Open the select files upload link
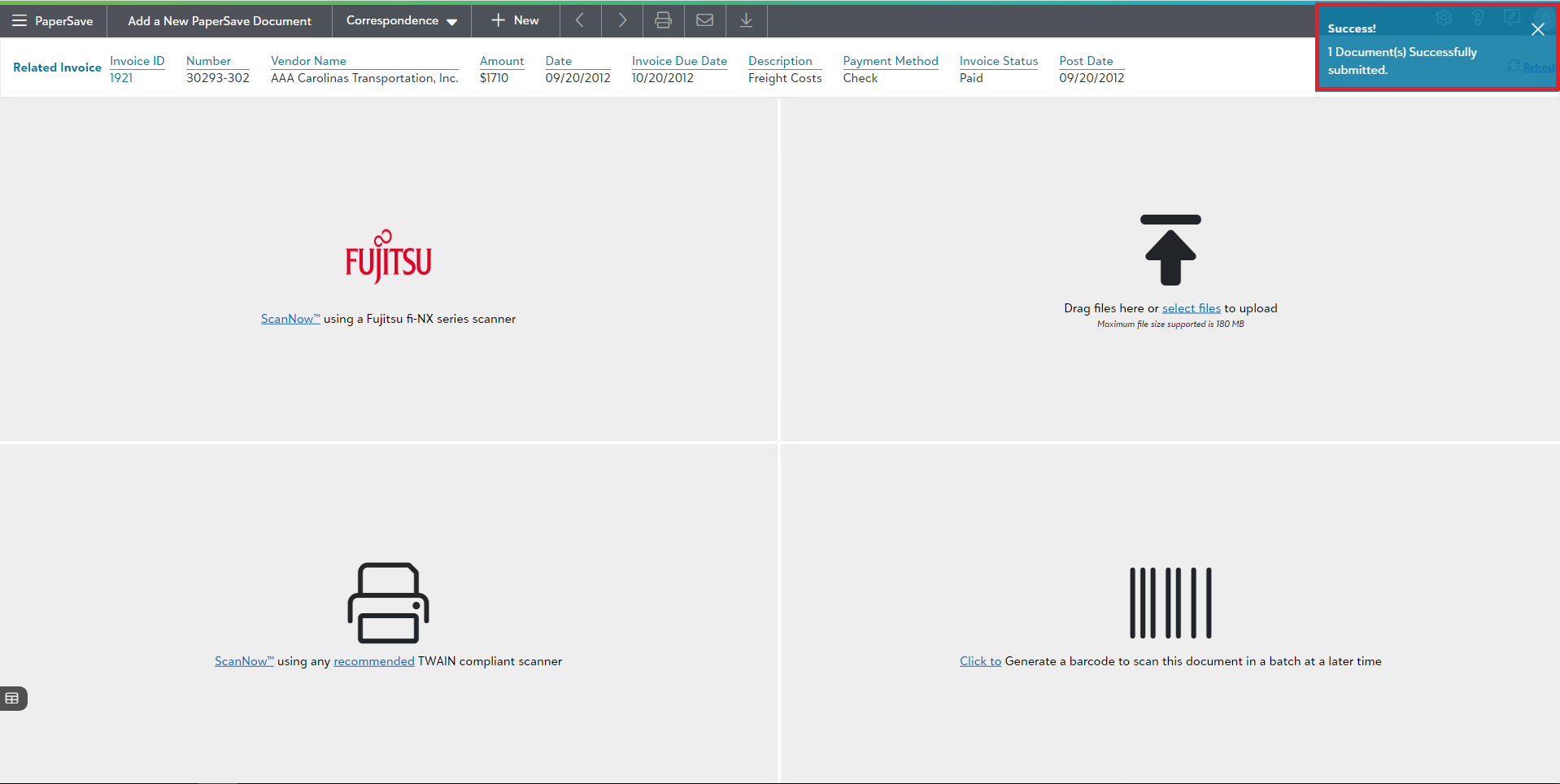 click(1191, 308)
